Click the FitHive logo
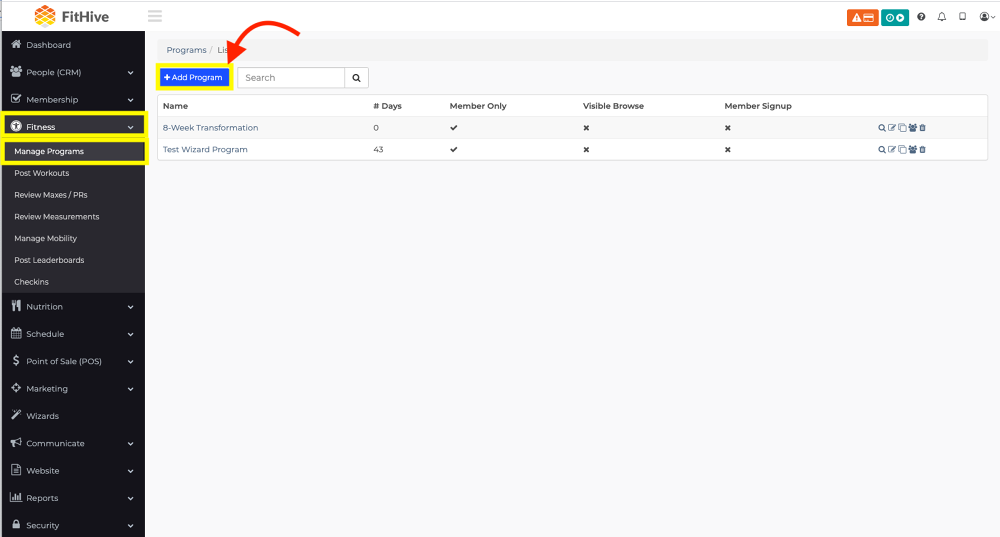The width and height of the screenshot is (1000, 537). point(71,17)
